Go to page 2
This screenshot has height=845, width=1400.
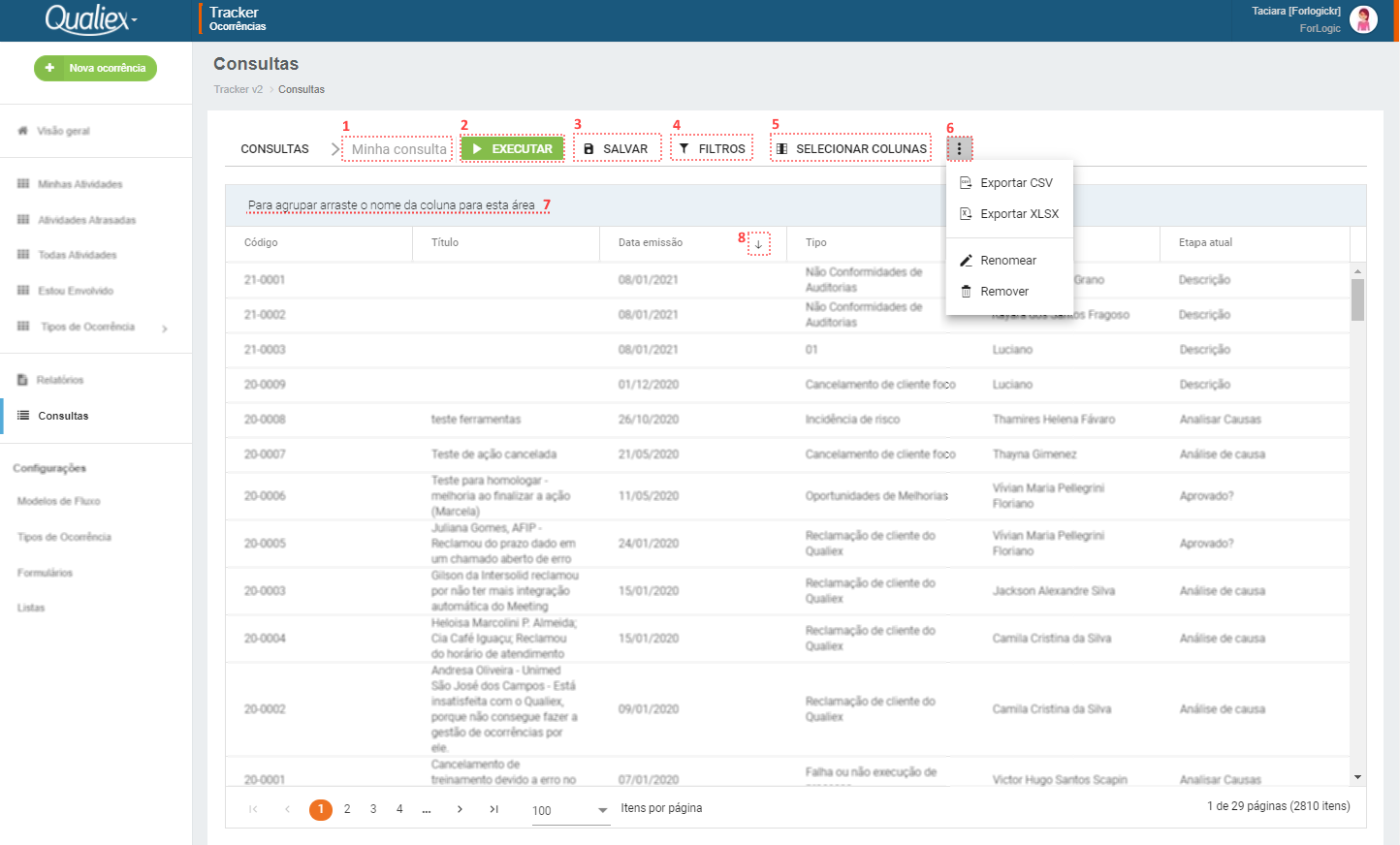tap(347, 809)
